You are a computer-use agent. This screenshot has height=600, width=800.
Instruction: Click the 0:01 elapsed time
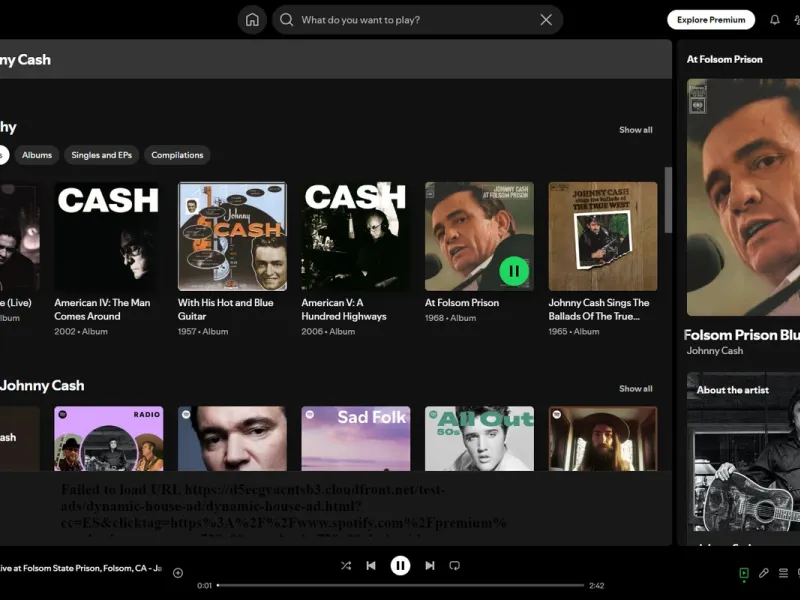click(x=205, y=586)
